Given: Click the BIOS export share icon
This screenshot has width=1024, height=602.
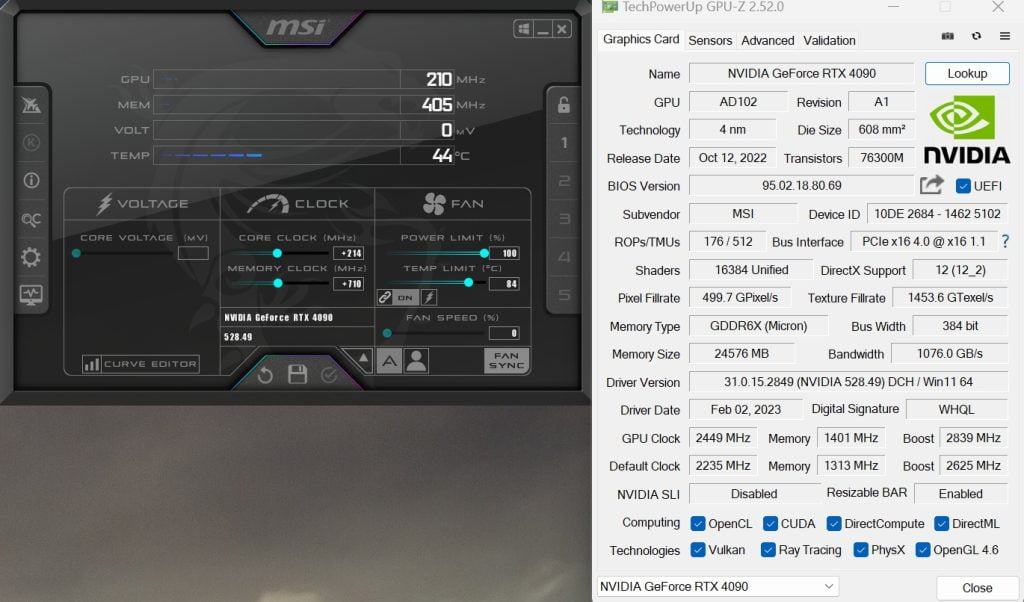Looking at the screenshot, I should click(x=932, y=185).
